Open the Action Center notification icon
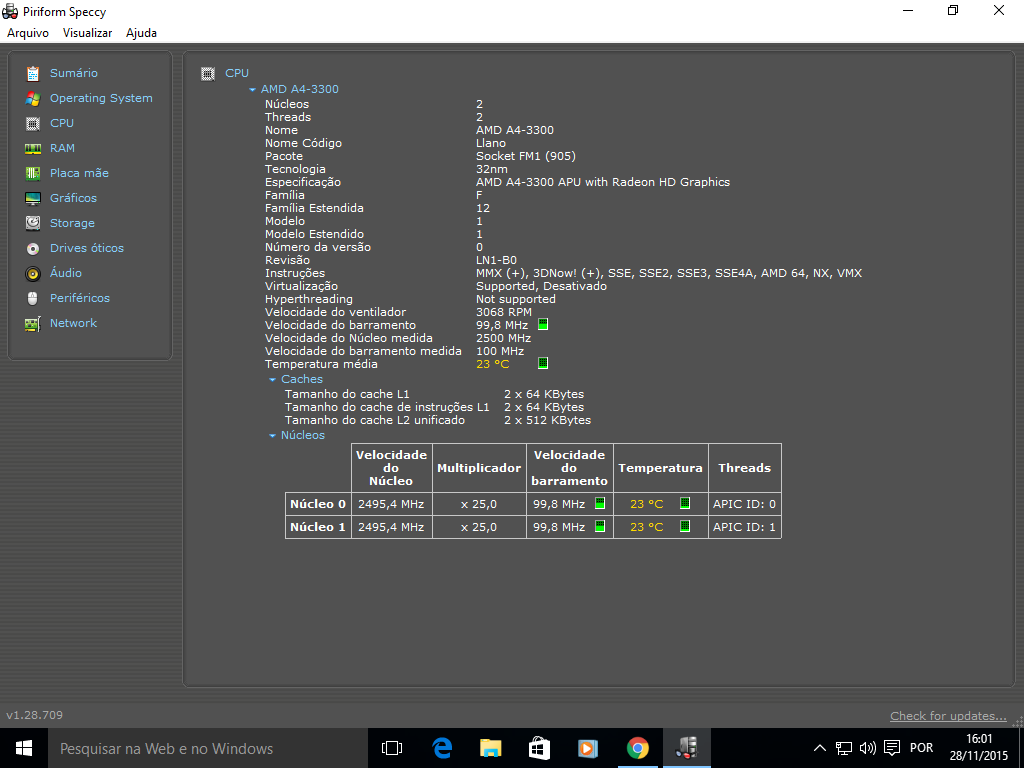1024x768 pixels. point(891,748)
